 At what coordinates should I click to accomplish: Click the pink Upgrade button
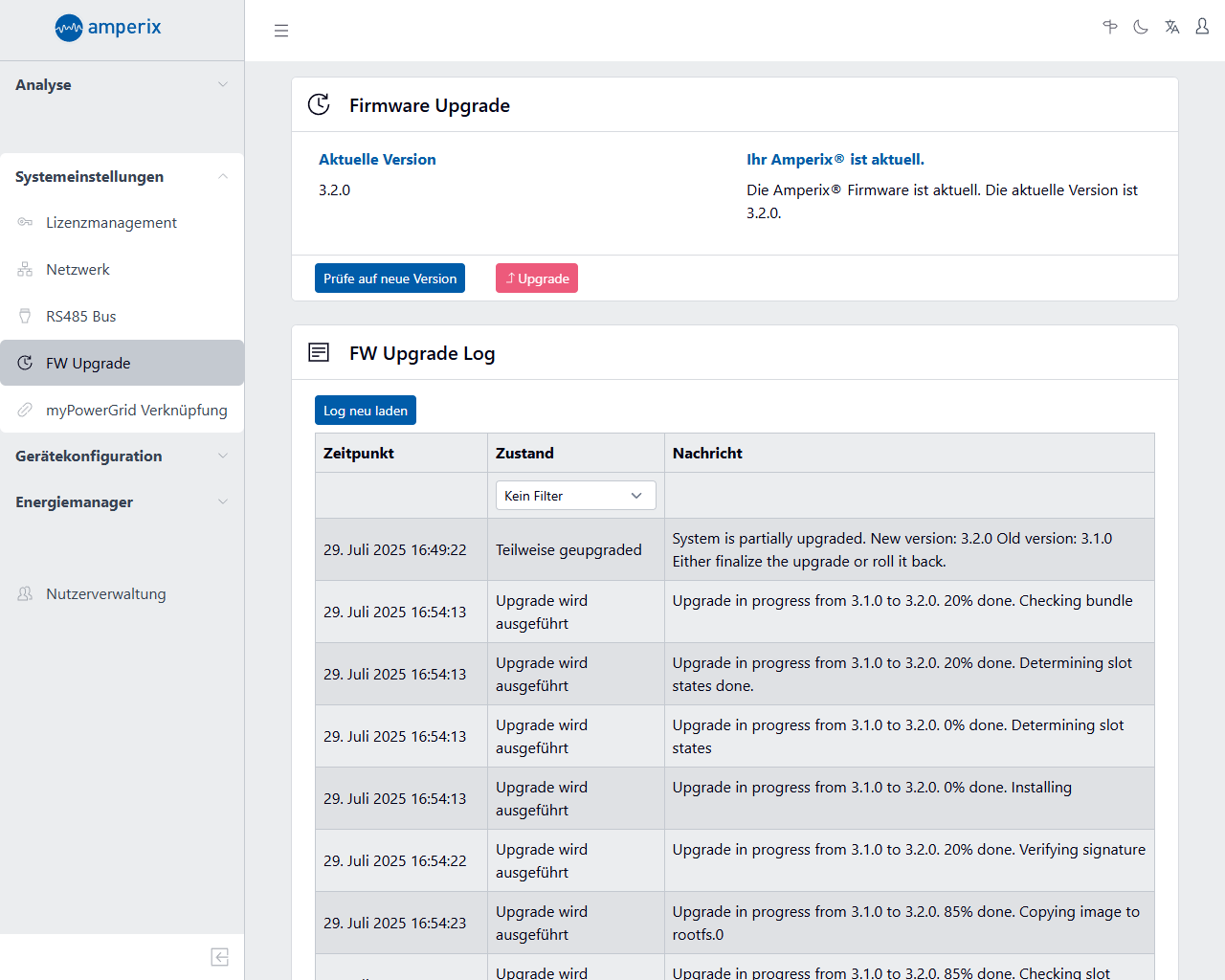pyautogui.click(x=537, y=278)
